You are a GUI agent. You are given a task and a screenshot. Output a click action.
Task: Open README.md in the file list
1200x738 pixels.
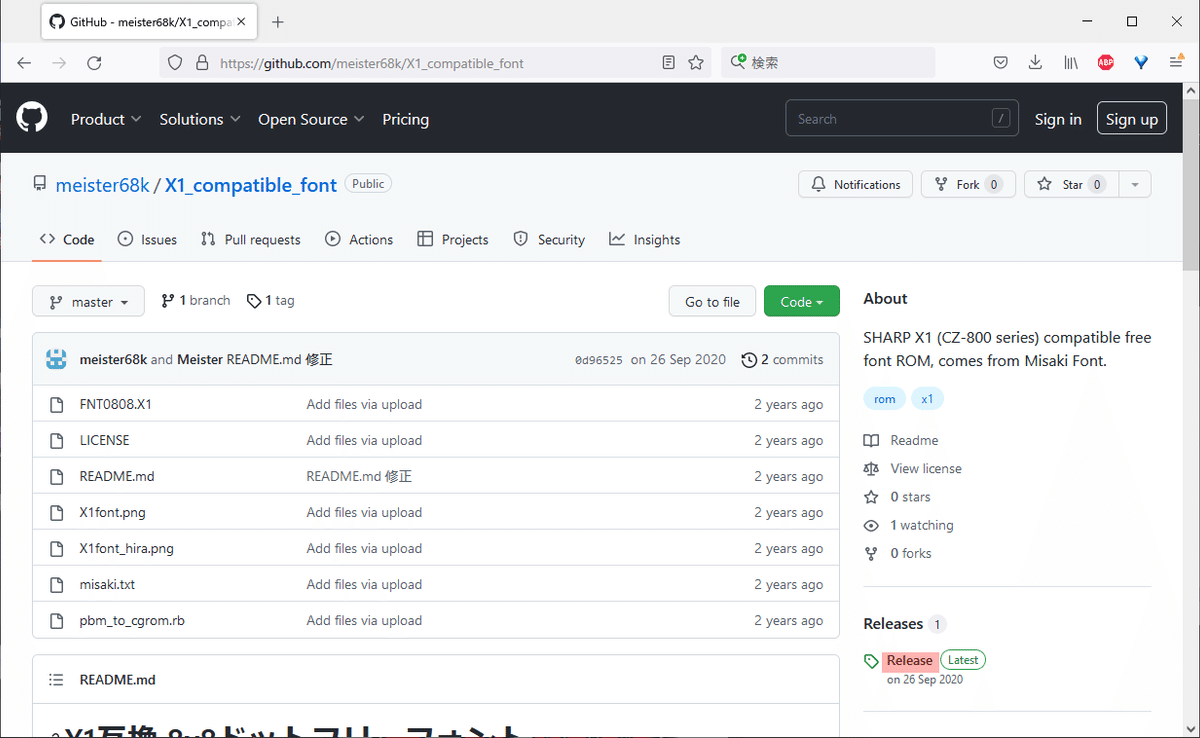tap(117, 476)
